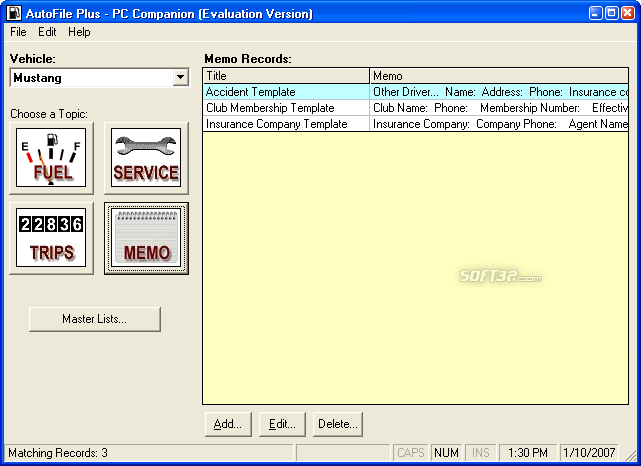641x466 pixels.
Task: Click the CAPS status bar indicator
Action: pos(411,453)
